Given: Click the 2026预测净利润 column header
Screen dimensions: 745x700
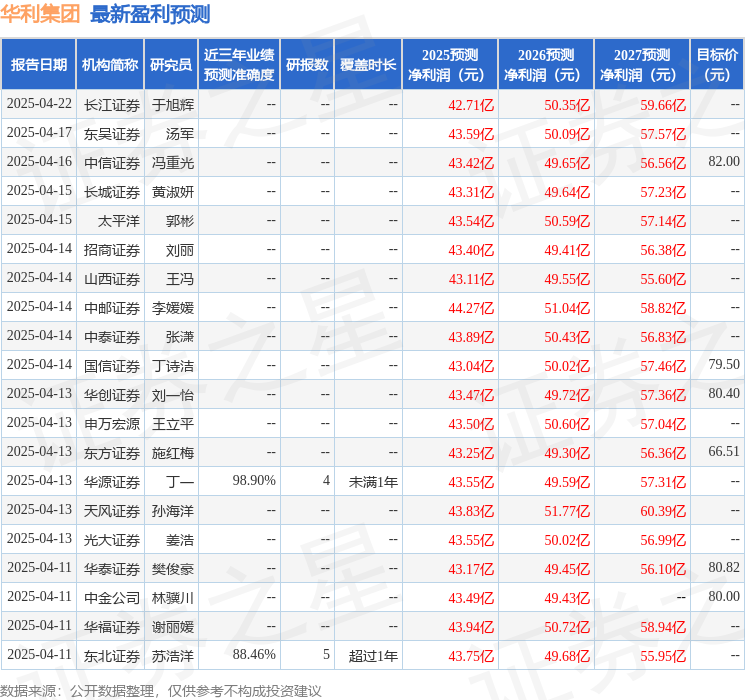Looking at the screenshot, I should 546,65.
